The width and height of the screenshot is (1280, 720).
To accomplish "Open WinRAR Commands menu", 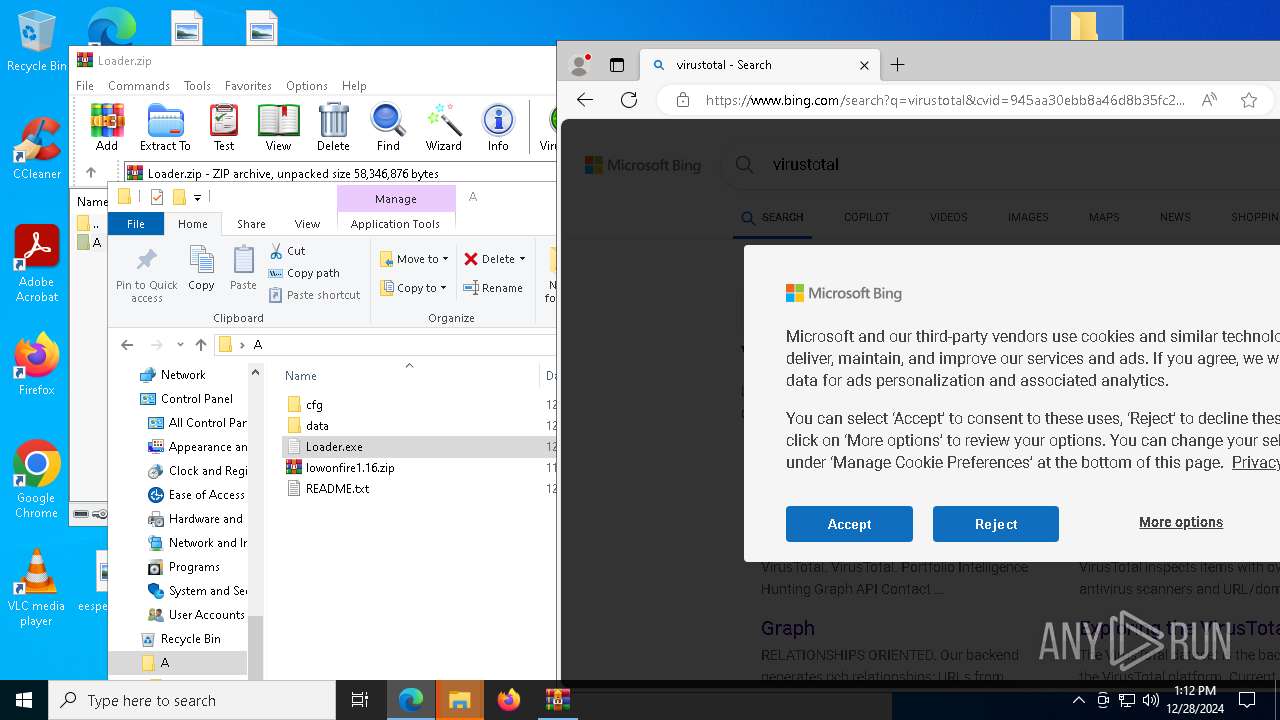I will pos(139,86).
